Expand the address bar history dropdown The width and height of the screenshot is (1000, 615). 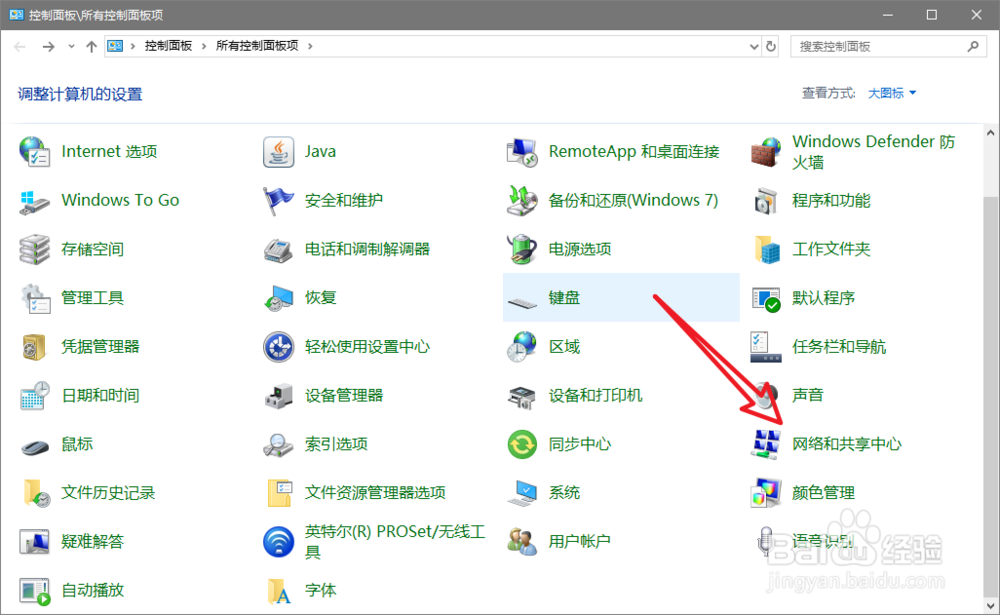[755, 46]
